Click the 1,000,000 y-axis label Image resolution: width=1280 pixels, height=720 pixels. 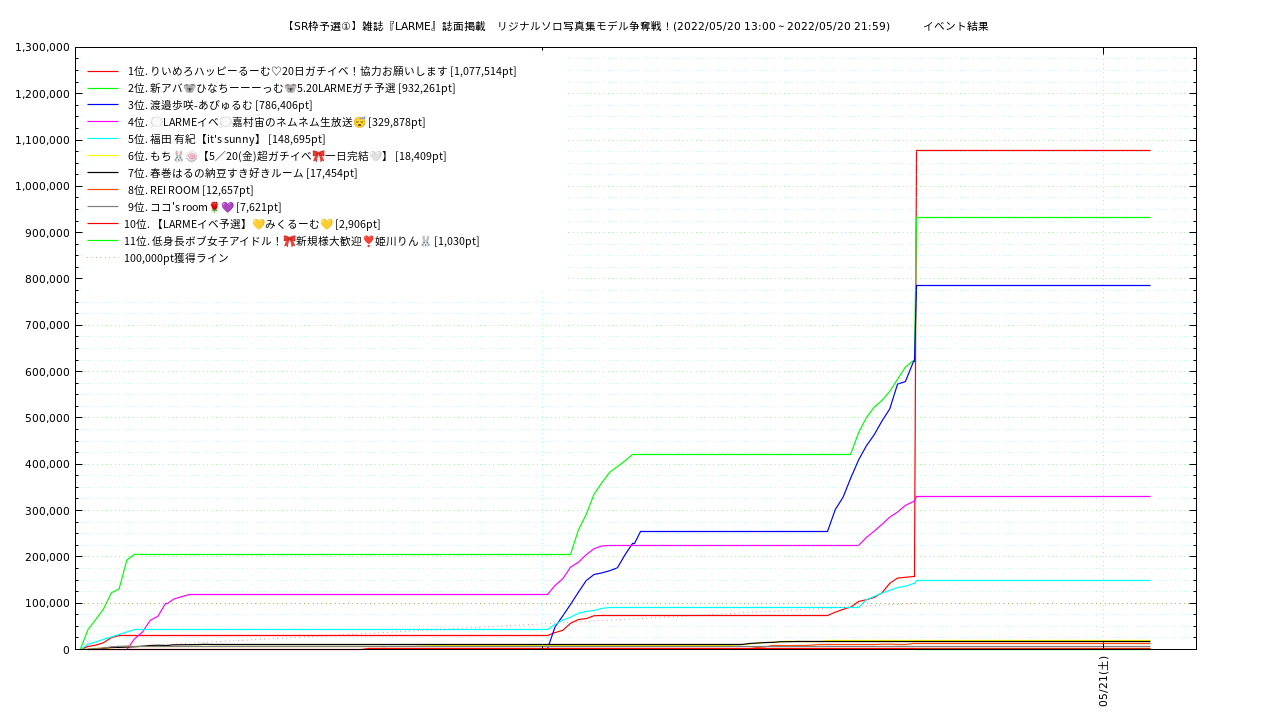(42, 186)
